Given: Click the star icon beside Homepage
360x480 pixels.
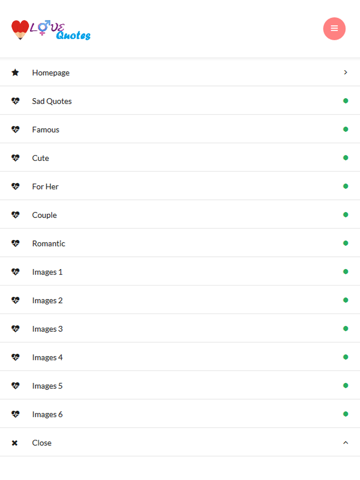Looking at the screenshot, I should pos(15,72).
